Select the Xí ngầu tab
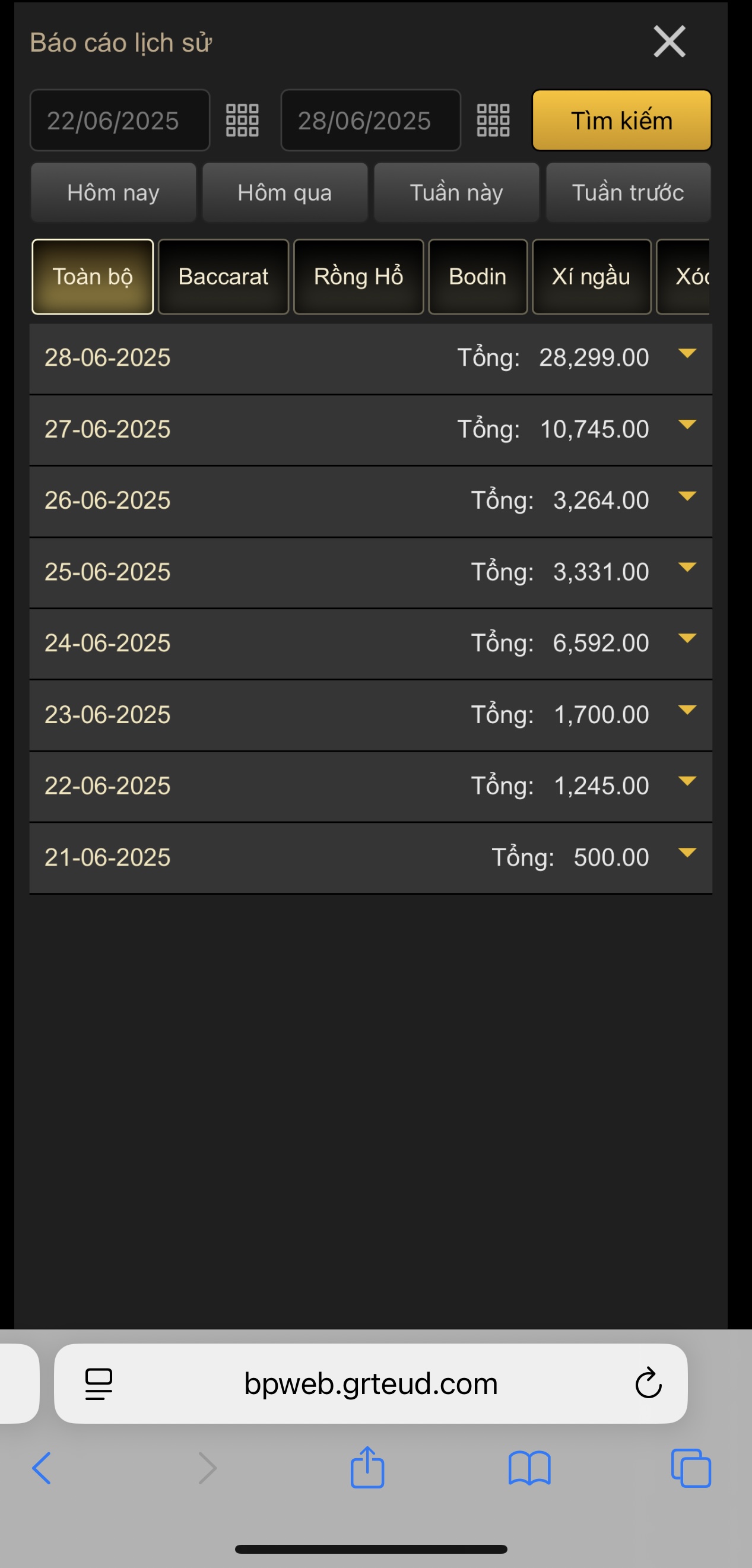 click(x=591, y=277)
